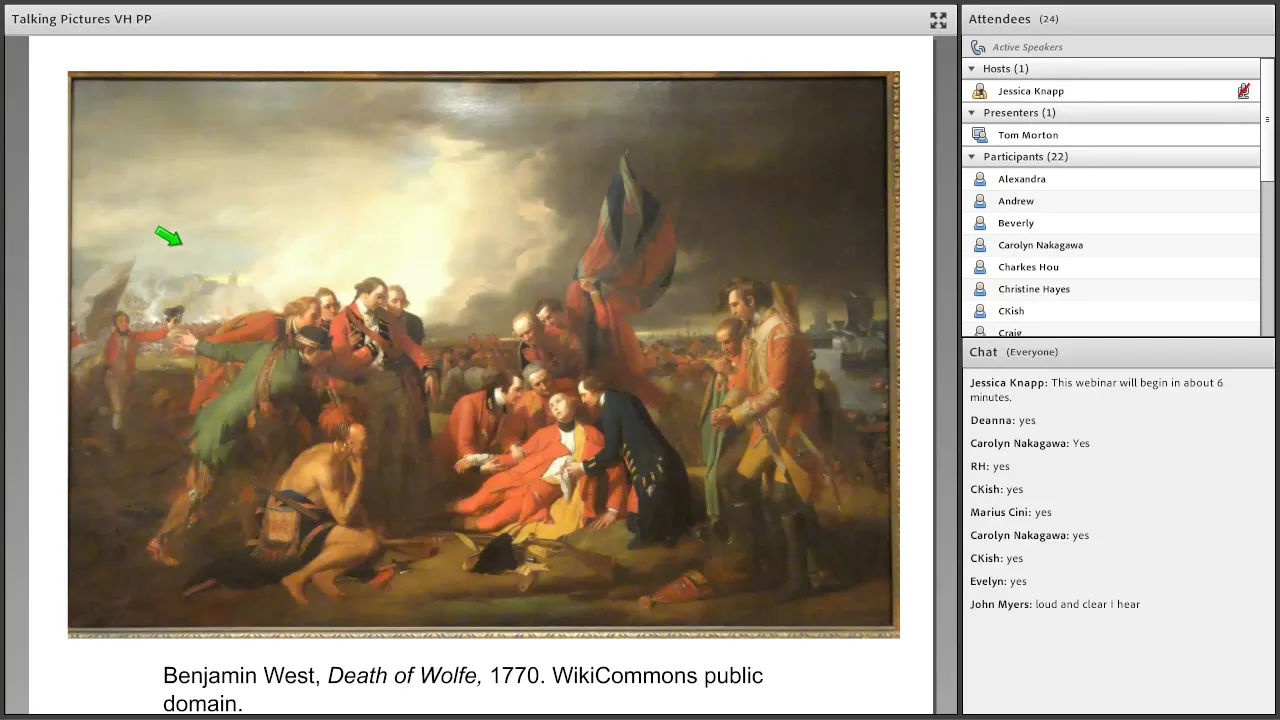
Task: Select Charkes Hou in participants list
Action: click(x=1111, y=267)
